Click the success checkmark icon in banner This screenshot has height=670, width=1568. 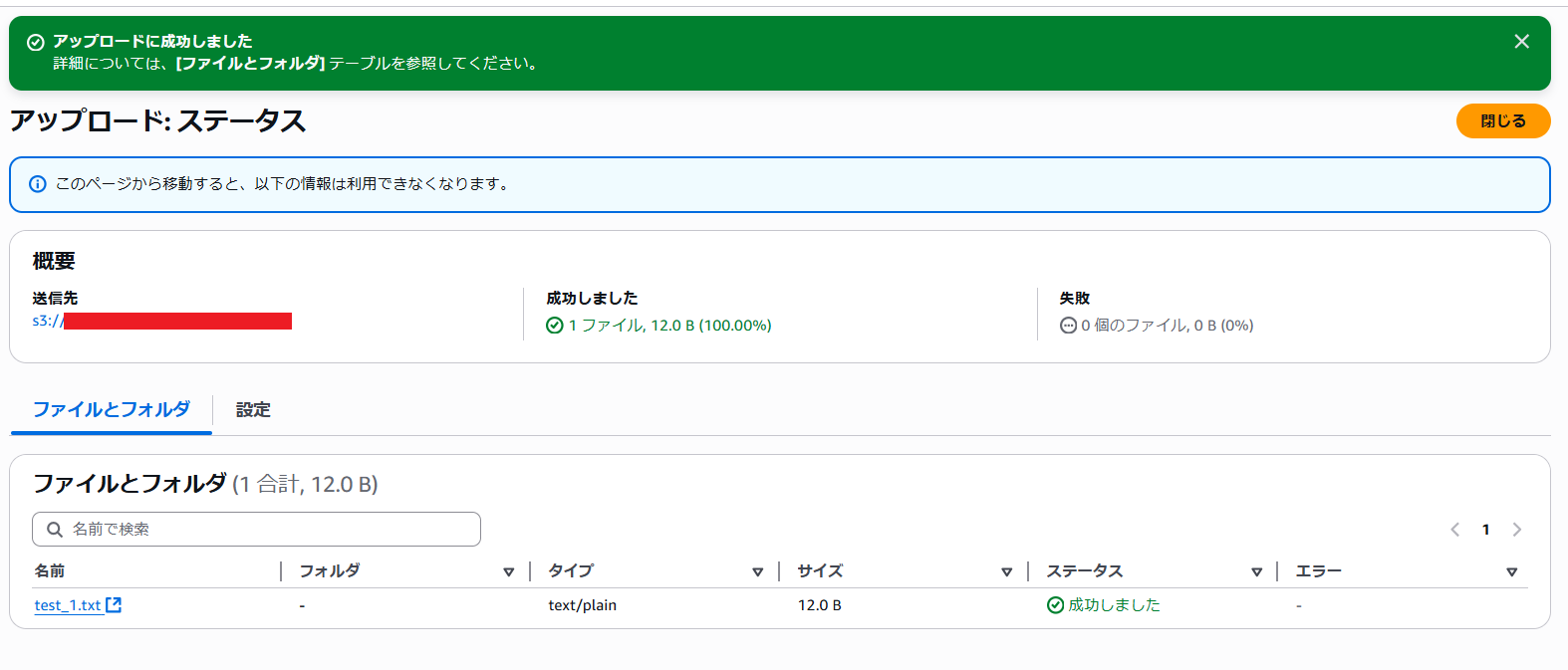point(35,42)
